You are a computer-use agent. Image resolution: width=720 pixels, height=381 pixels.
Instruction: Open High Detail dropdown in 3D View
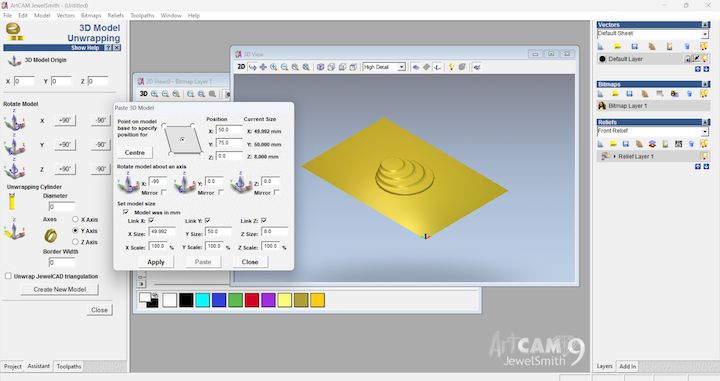(x=401, y=67)
